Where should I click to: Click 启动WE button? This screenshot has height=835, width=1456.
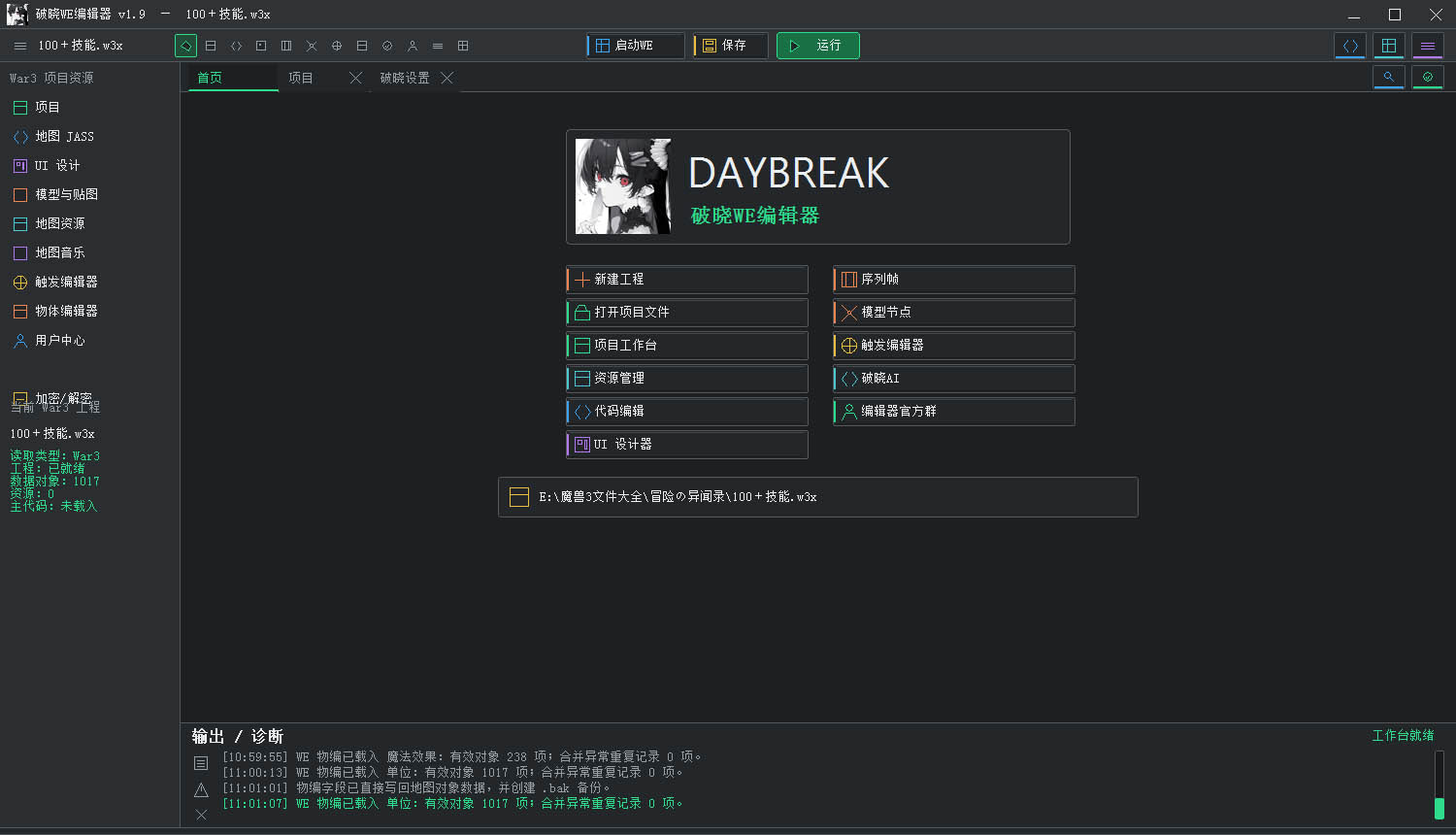coord(636,46)
